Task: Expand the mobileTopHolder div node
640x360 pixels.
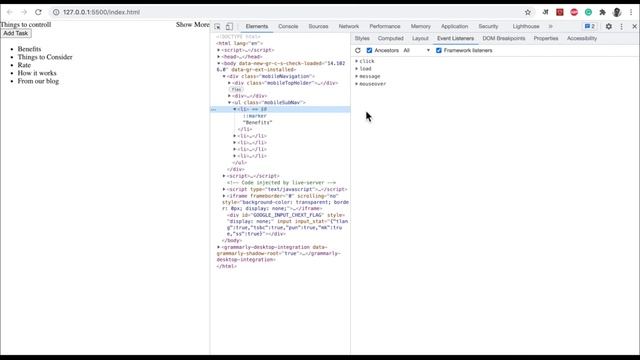Action: (x=229, y=83)
